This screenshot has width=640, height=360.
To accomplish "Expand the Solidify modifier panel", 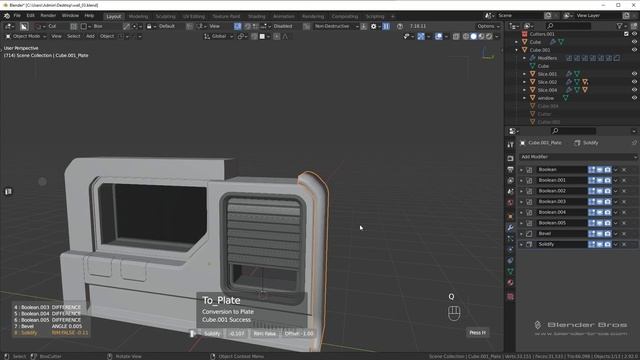I will (521, 244).
